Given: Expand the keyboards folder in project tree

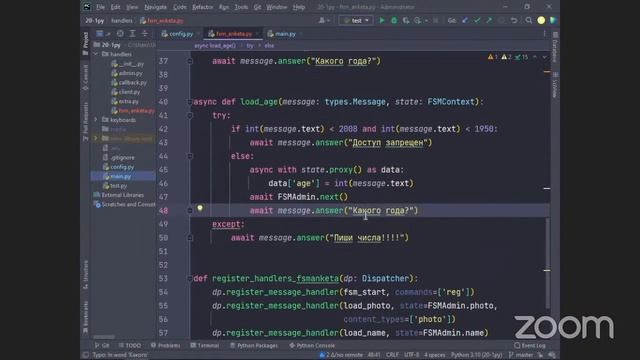Looking at the screenshot, I should pos(96,120).
